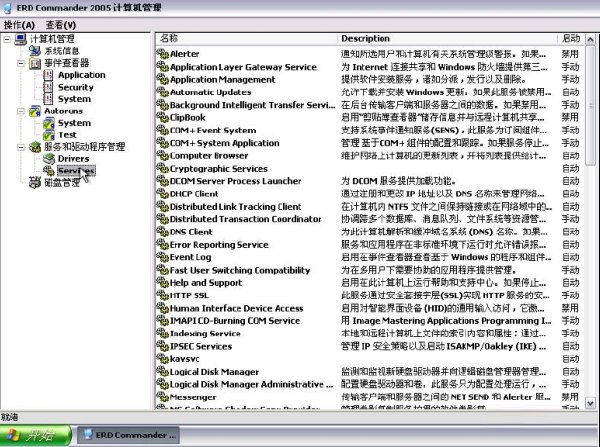Viewport: 600px width, 447px height.
Task: Select Application Layer Gateway Service row
Action: (243, 67)
